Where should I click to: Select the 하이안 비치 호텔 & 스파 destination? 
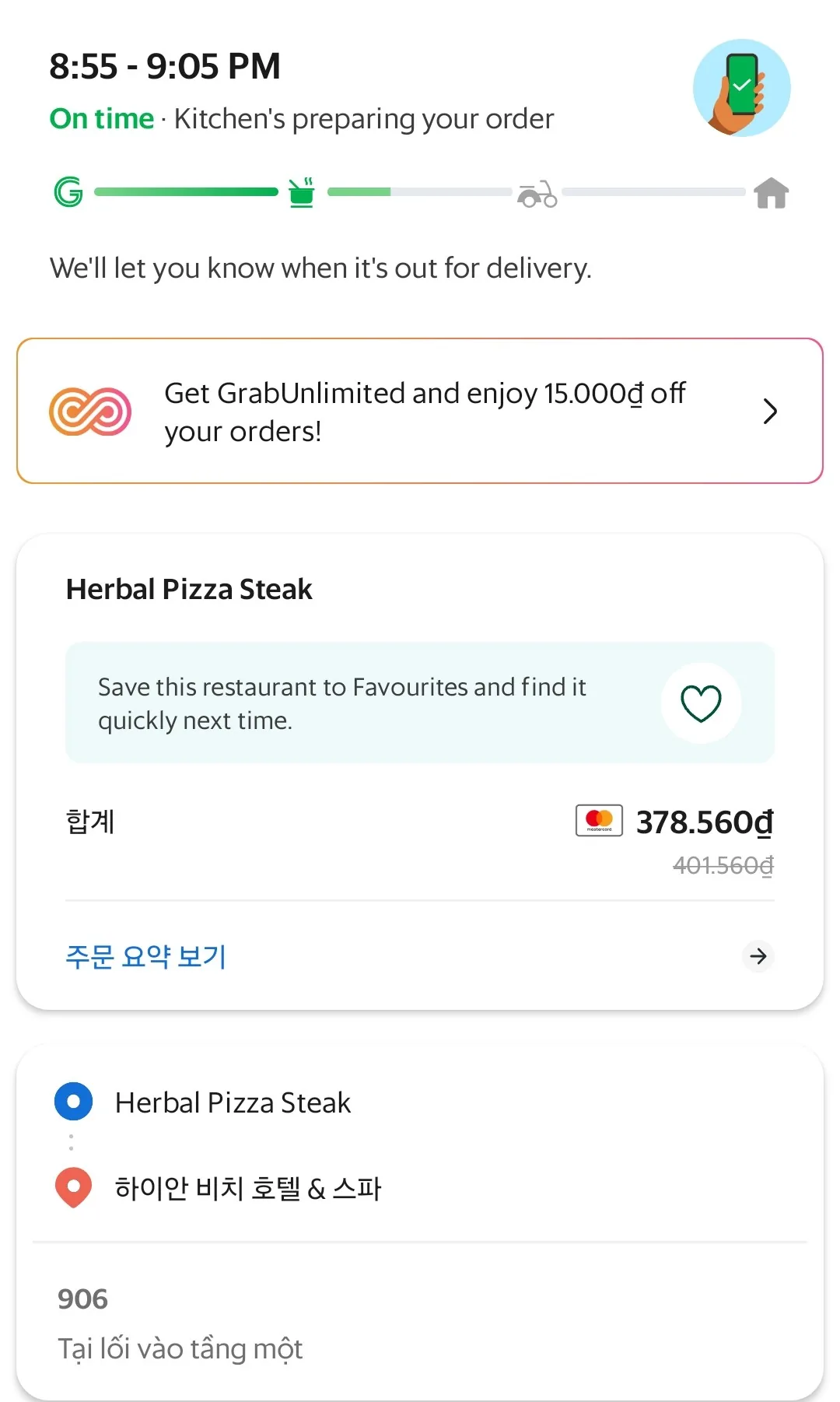[248, 1188]
